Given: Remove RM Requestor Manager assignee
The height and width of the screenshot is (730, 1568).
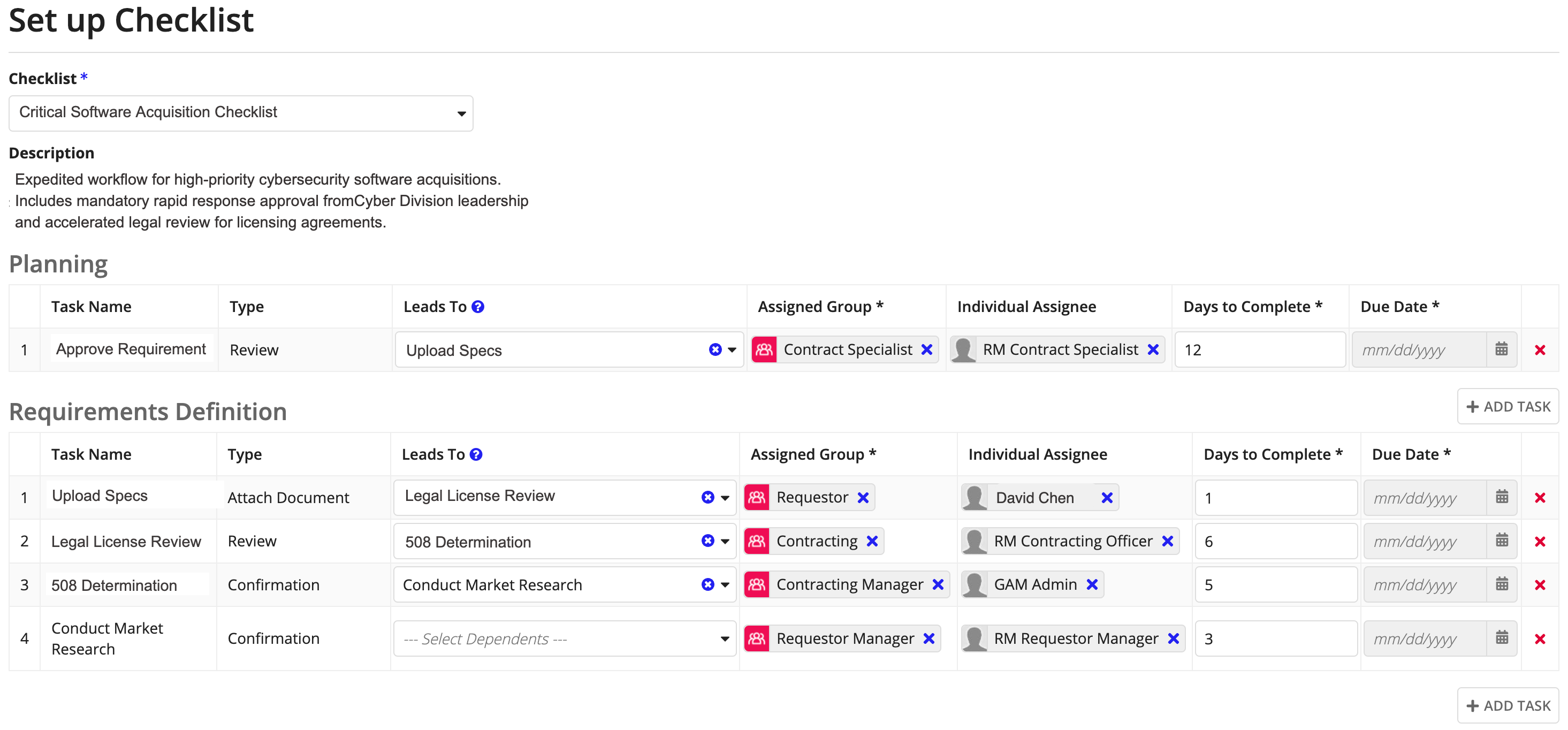Looking at the screenshot, I should point(1173,638).
